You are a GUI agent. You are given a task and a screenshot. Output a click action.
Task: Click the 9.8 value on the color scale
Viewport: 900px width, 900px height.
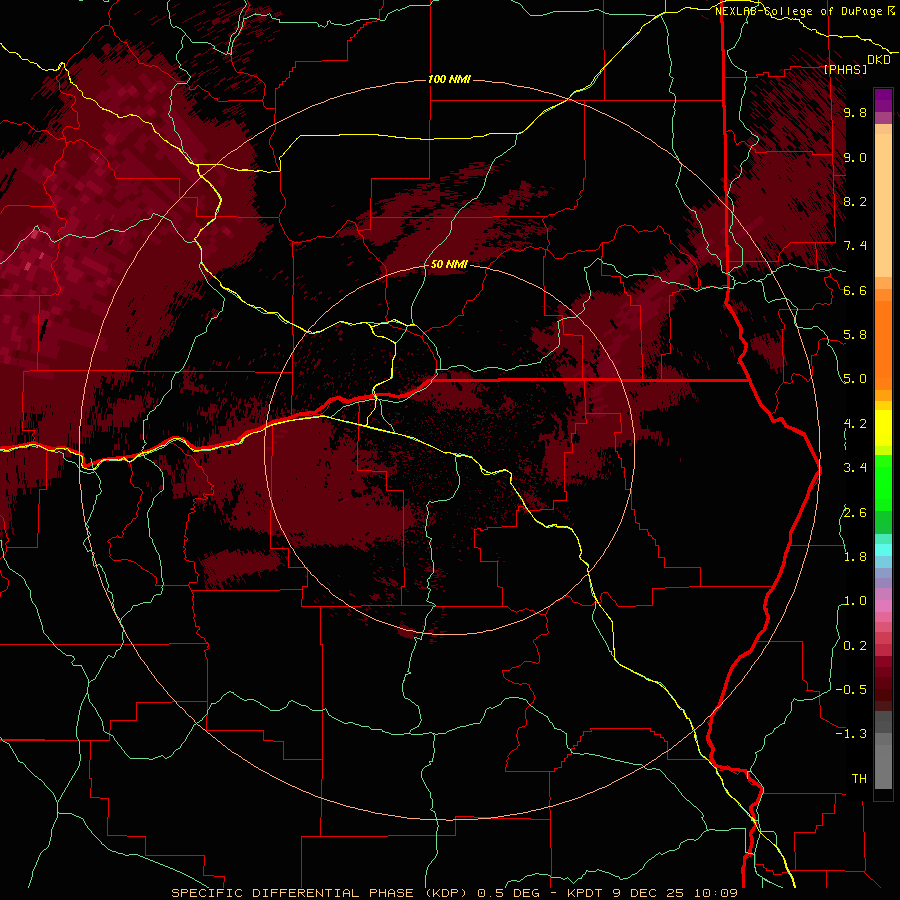855,112
